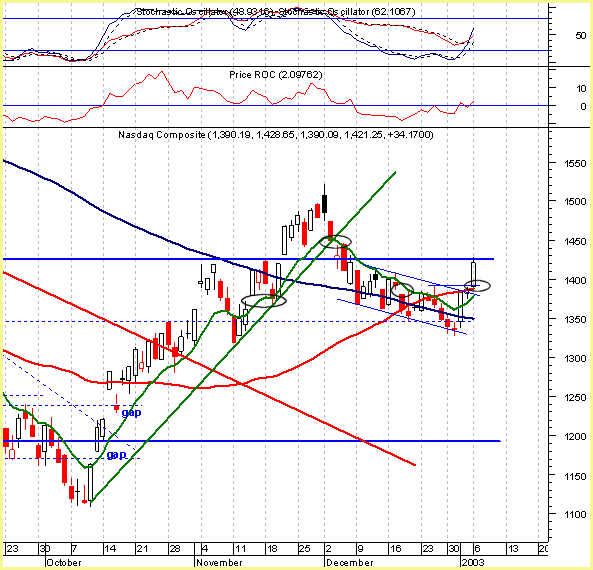This screenshot has width=593, height=570.
Task: Select the December month label
Action: point(350,563)
